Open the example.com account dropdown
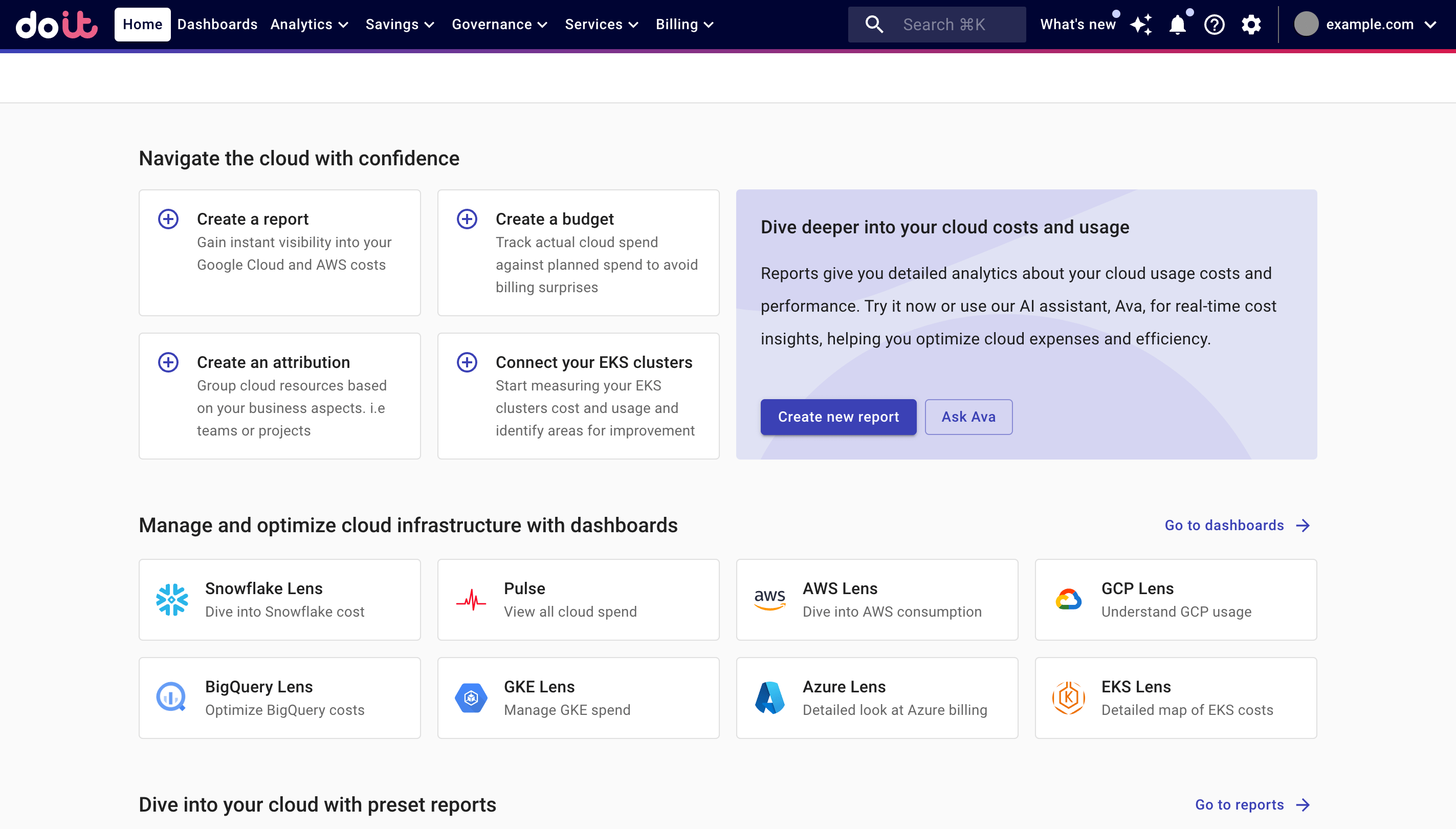 (x=1365, y=25)
